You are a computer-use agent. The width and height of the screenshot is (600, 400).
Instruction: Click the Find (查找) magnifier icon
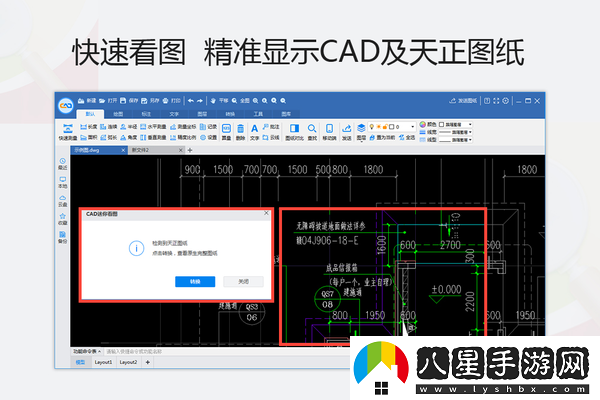(312, 129)
